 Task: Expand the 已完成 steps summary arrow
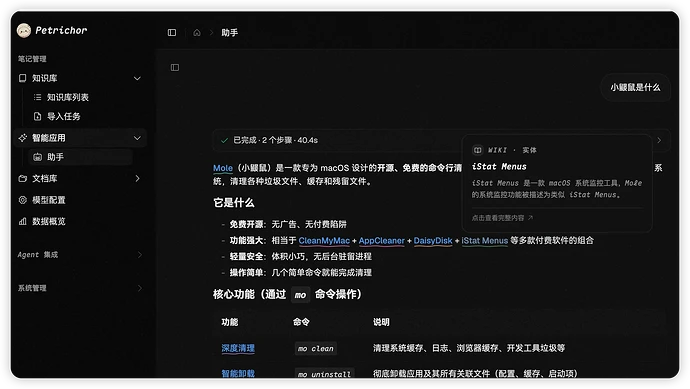tap(659, 140)
